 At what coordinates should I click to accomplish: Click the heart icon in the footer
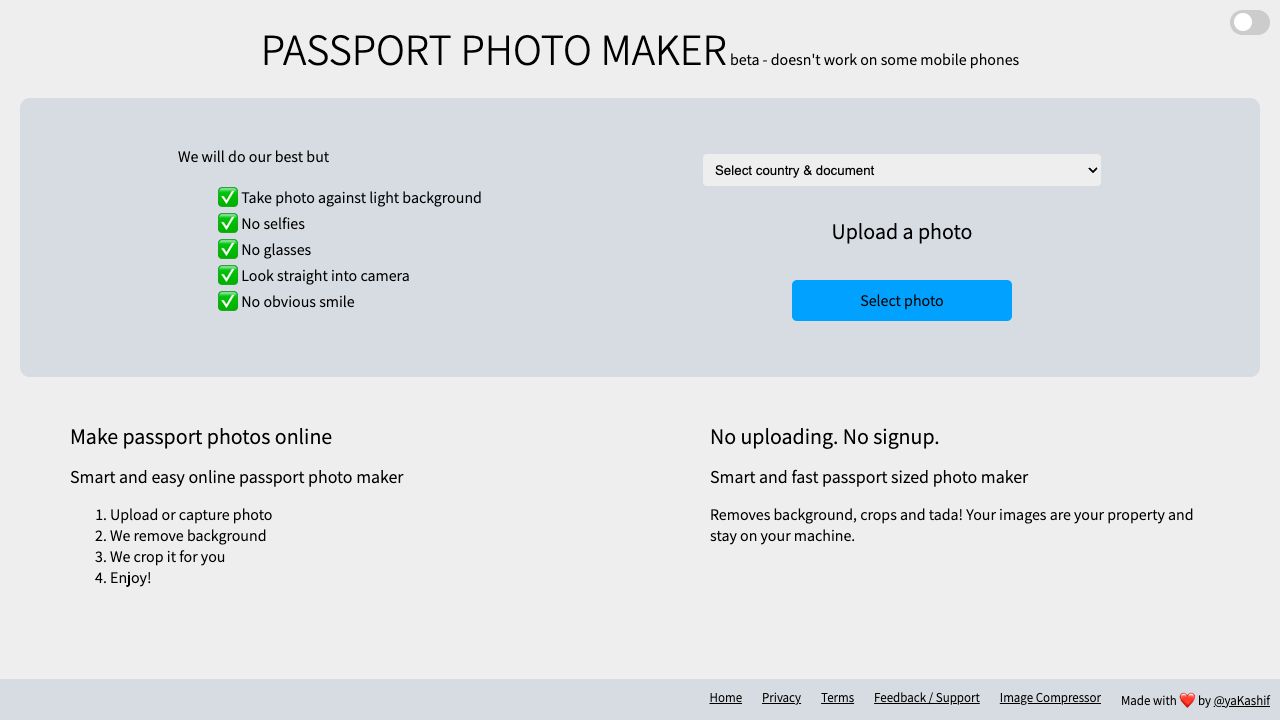pyautogui.click(x=1187, y=700)
